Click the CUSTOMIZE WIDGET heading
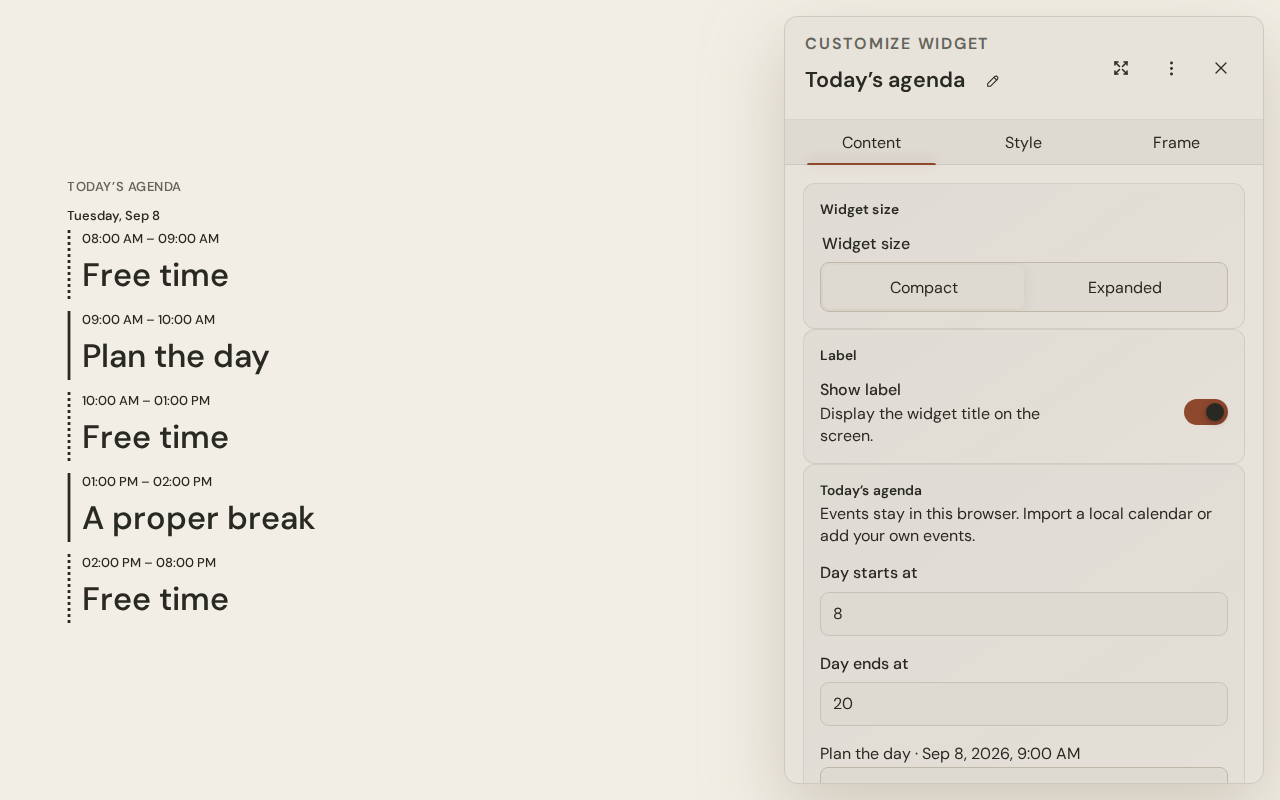Viewport: 1280px width, 800px height. coord(897,44)
